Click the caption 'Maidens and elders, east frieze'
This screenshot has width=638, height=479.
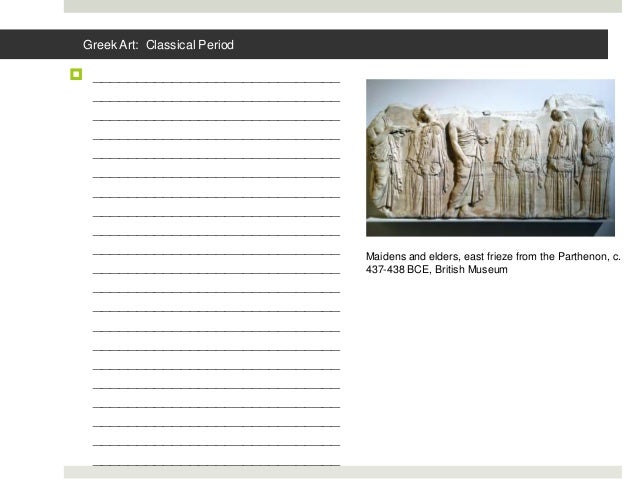pos(439,256)
